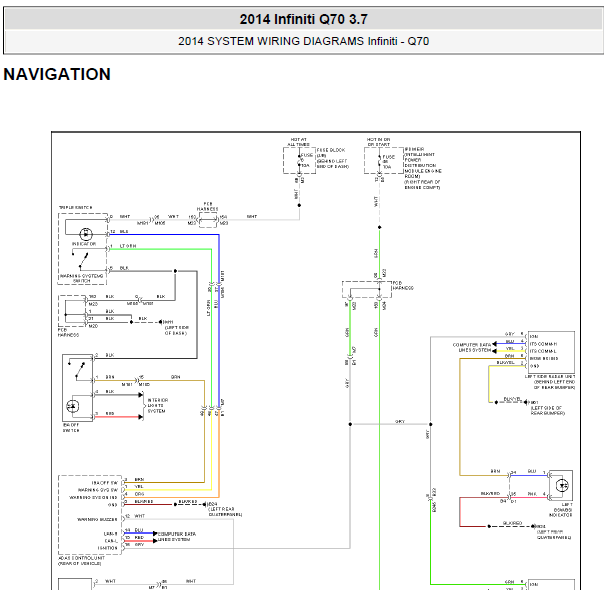Click the "WARNING BUZZER" pin label

click(x=97, y=519)
